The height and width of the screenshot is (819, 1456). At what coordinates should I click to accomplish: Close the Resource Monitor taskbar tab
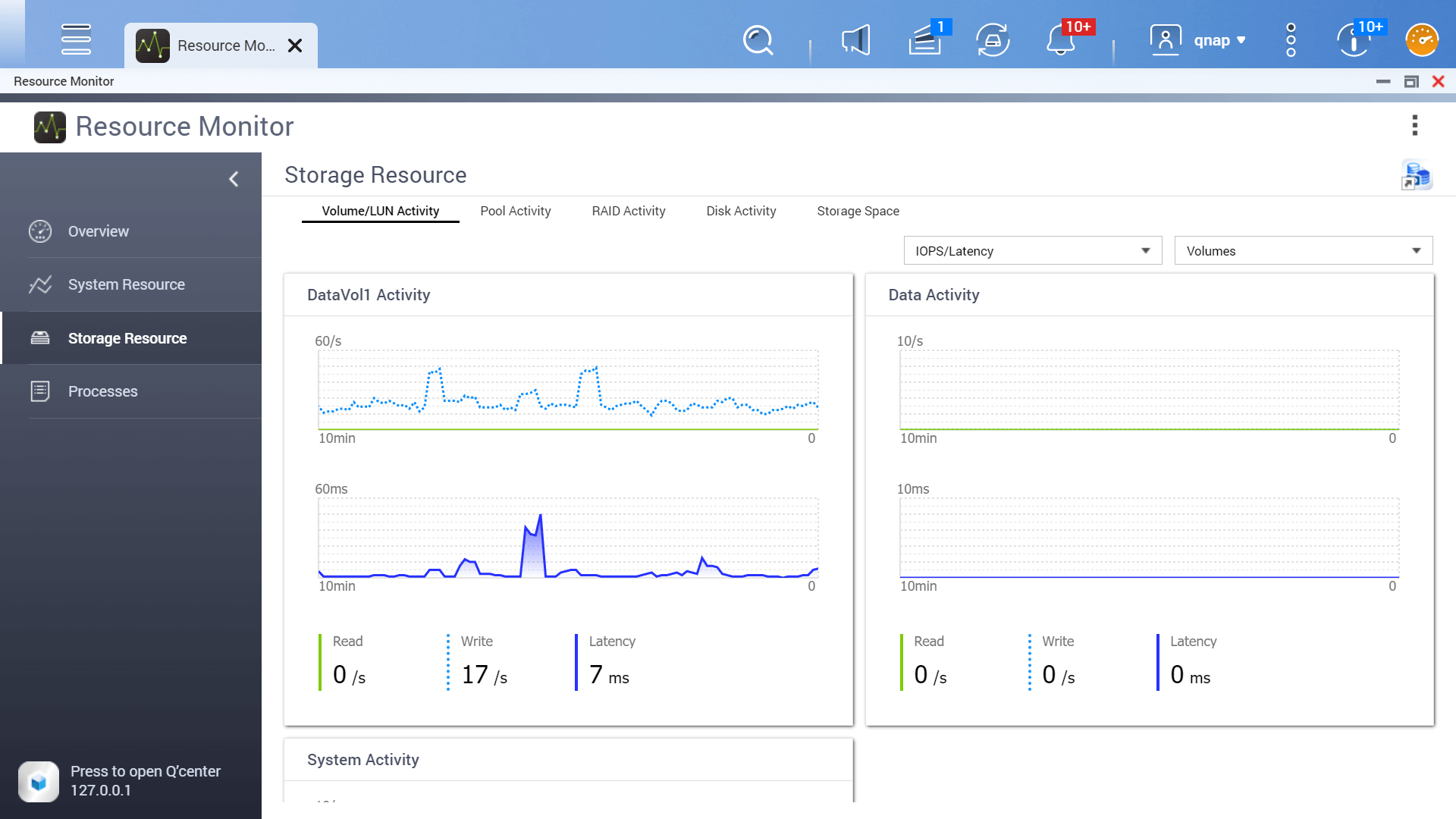click(295, 45)
